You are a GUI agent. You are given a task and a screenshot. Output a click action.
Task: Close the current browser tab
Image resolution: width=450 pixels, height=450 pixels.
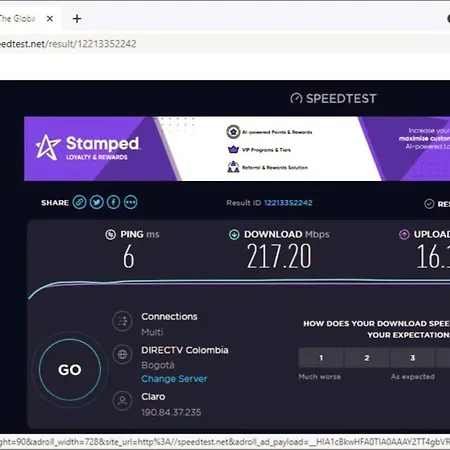tap(50, 19)
